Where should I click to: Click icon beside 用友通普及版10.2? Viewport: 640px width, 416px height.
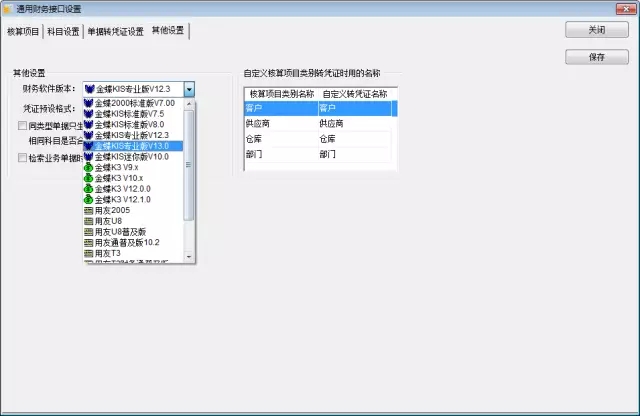tap(89, 243)
